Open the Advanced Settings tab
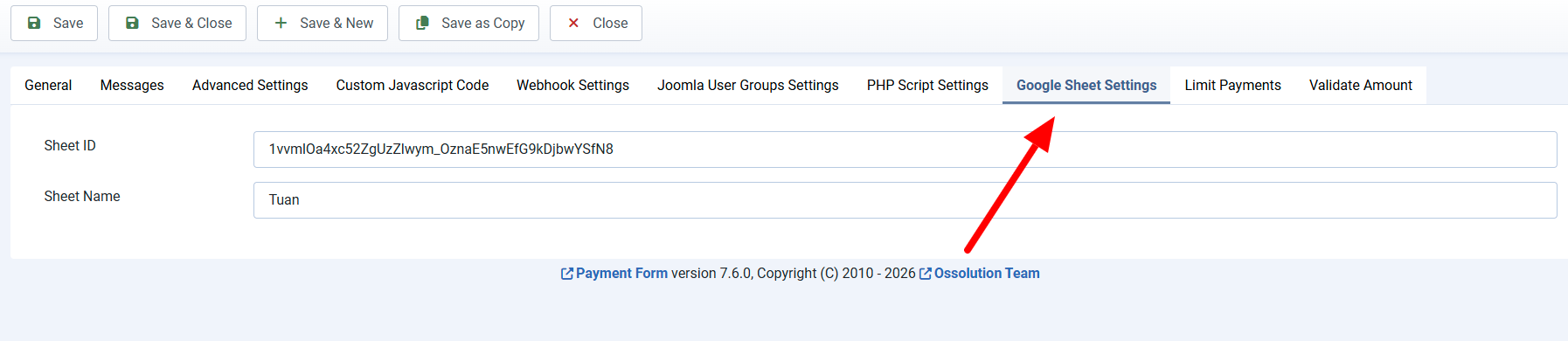 [x=250, y=85]
